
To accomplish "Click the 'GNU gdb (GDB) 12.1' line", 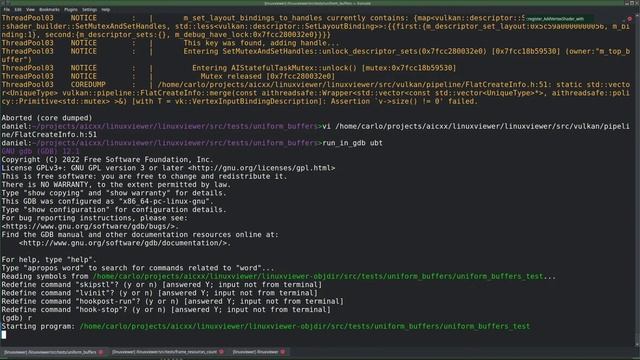I will 40,151.
